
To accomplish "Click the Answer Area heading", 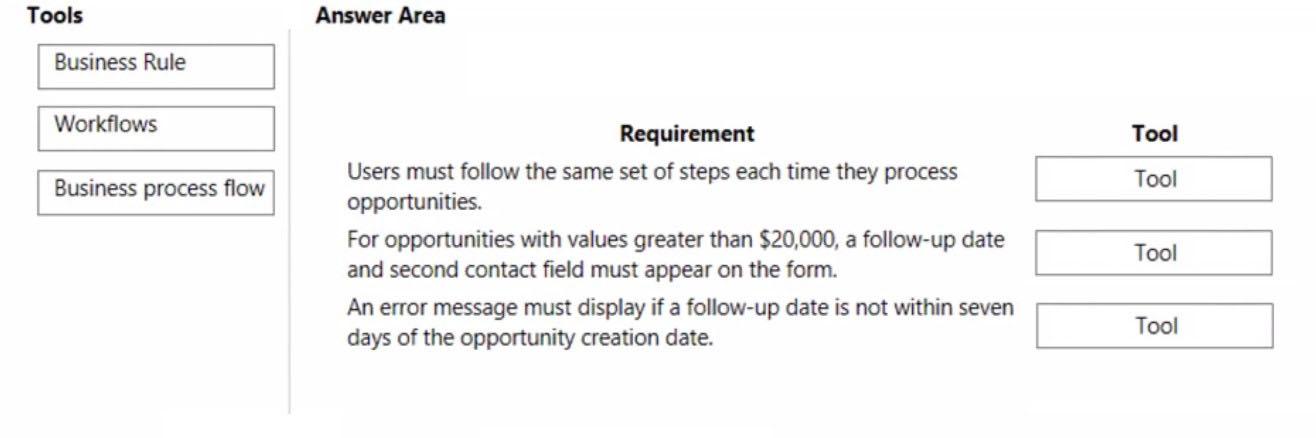I will [x=380, y=15].
